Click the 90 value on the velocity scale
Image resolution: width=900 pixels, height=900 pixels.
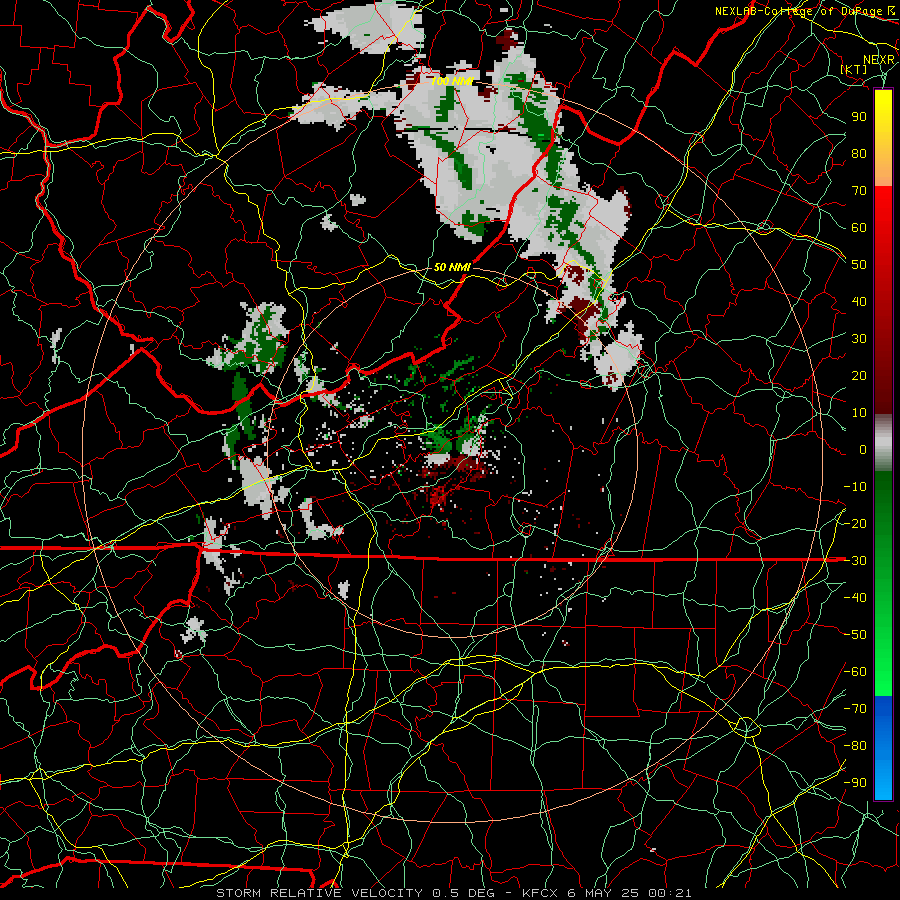click(859, 117)
